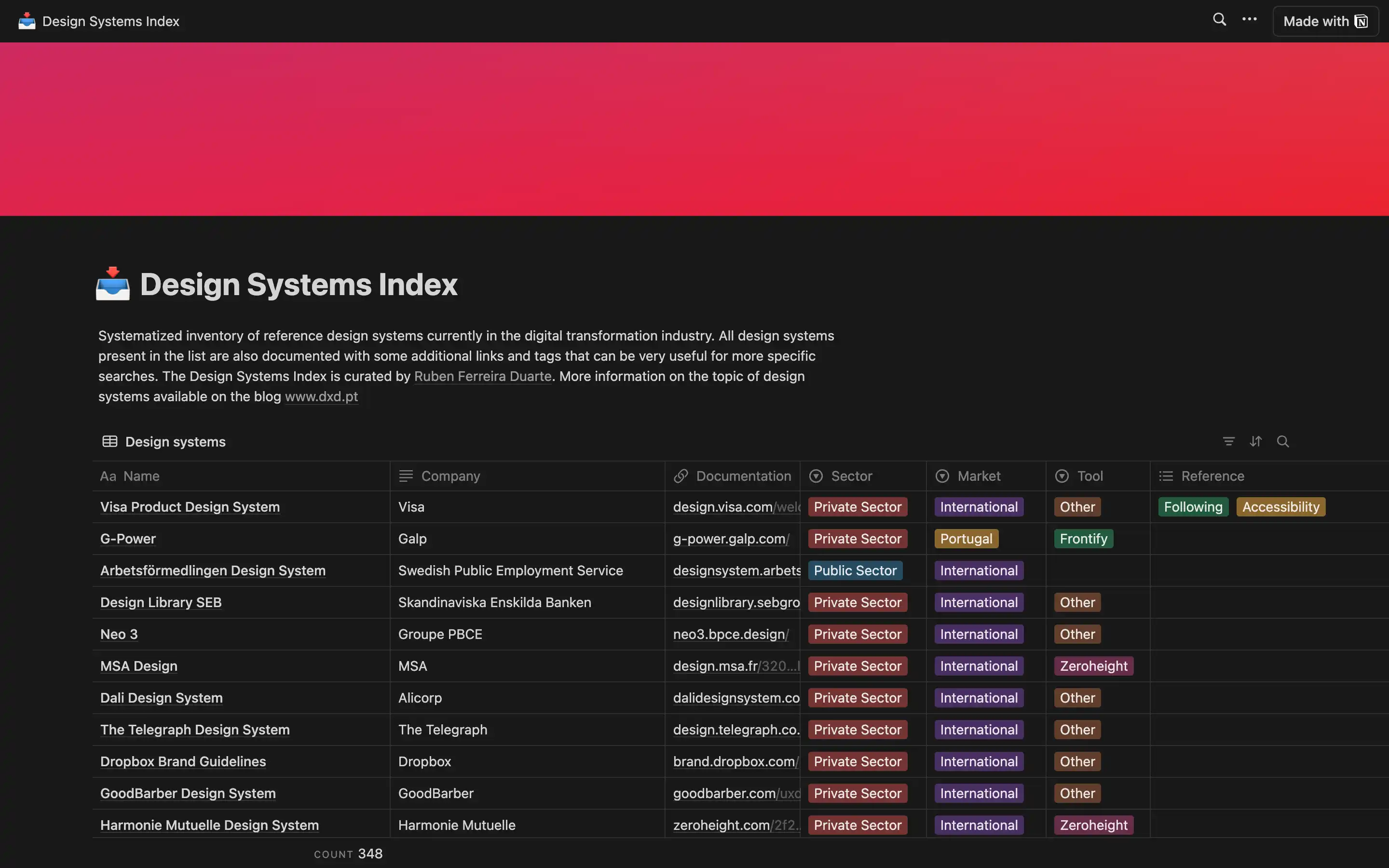This screenshot has height=868, width=1389.
Task: Click the Skandinaviska Enskilda Banken cell
Action: tap(528, 603)
